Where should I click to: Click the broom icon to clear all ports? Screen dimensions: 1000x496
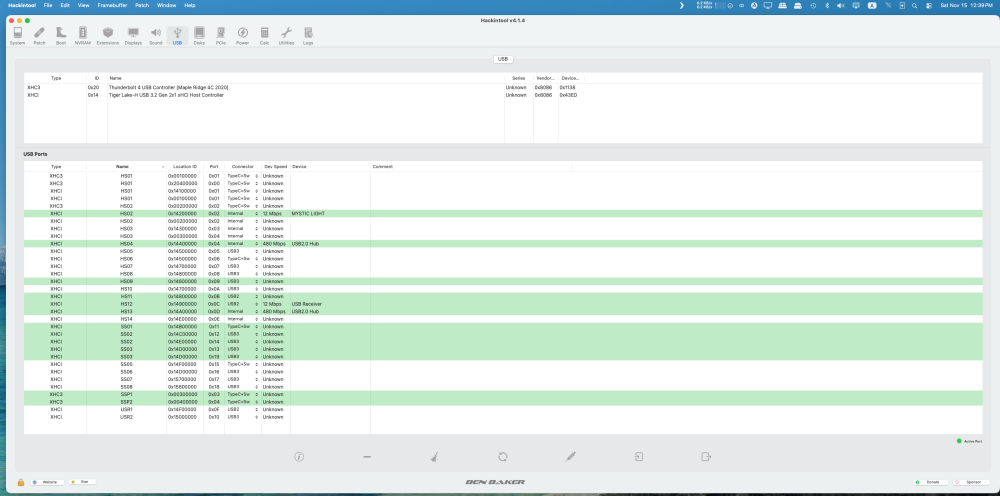pyautogui.click(x=434, y=456)
